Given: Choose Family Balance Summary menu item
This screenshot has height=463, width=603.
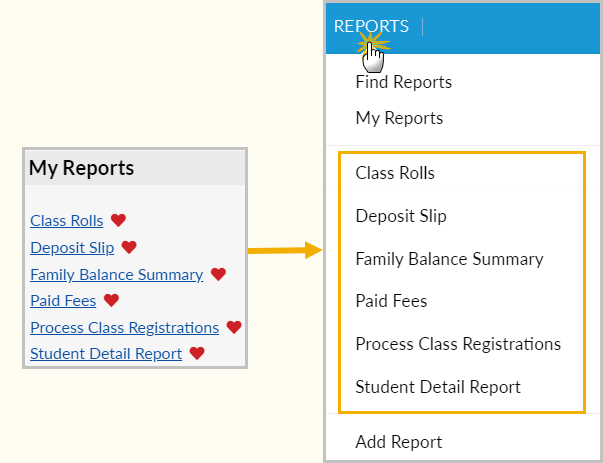Looking at the screenshot, I should 449,259.
